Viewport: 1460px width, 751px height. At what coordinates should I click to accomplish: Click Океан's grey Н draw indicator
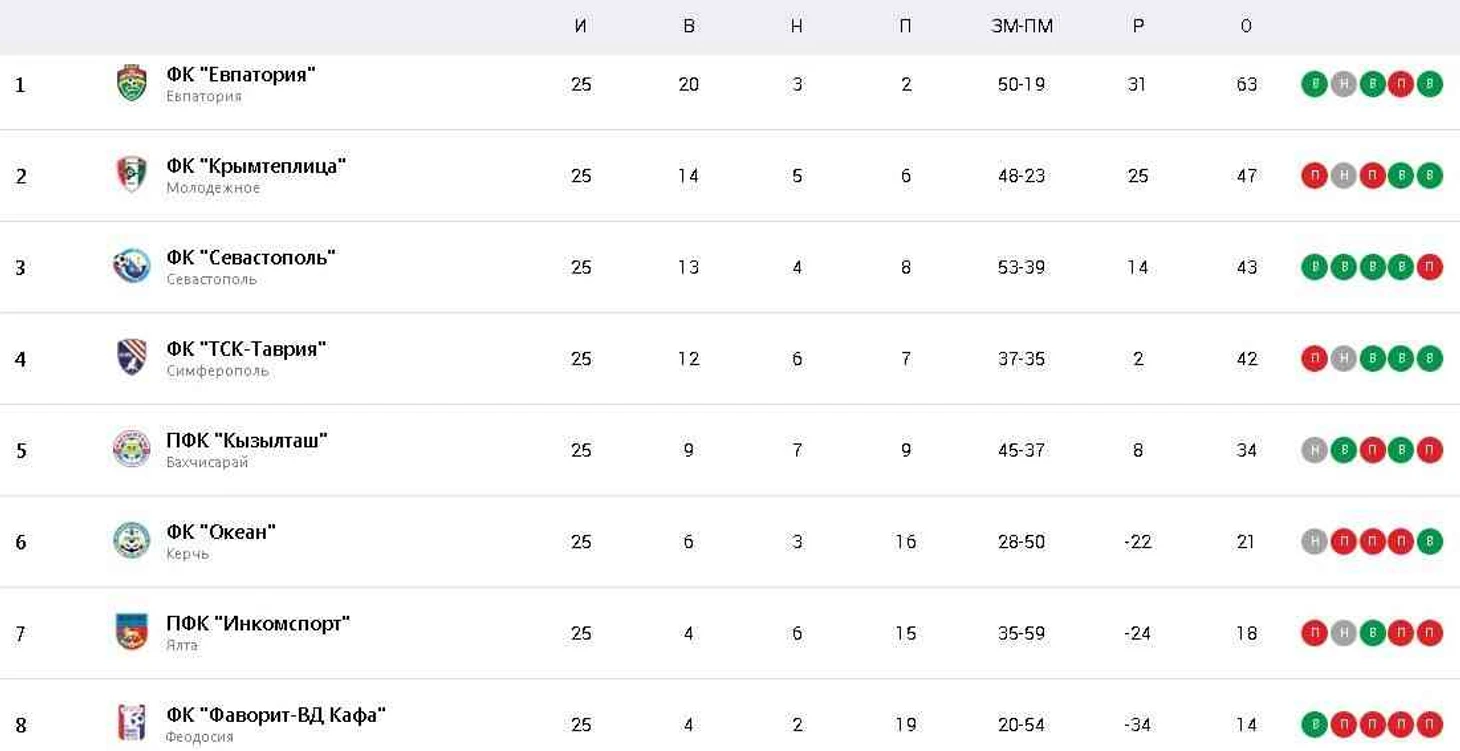coord(1314,541)
